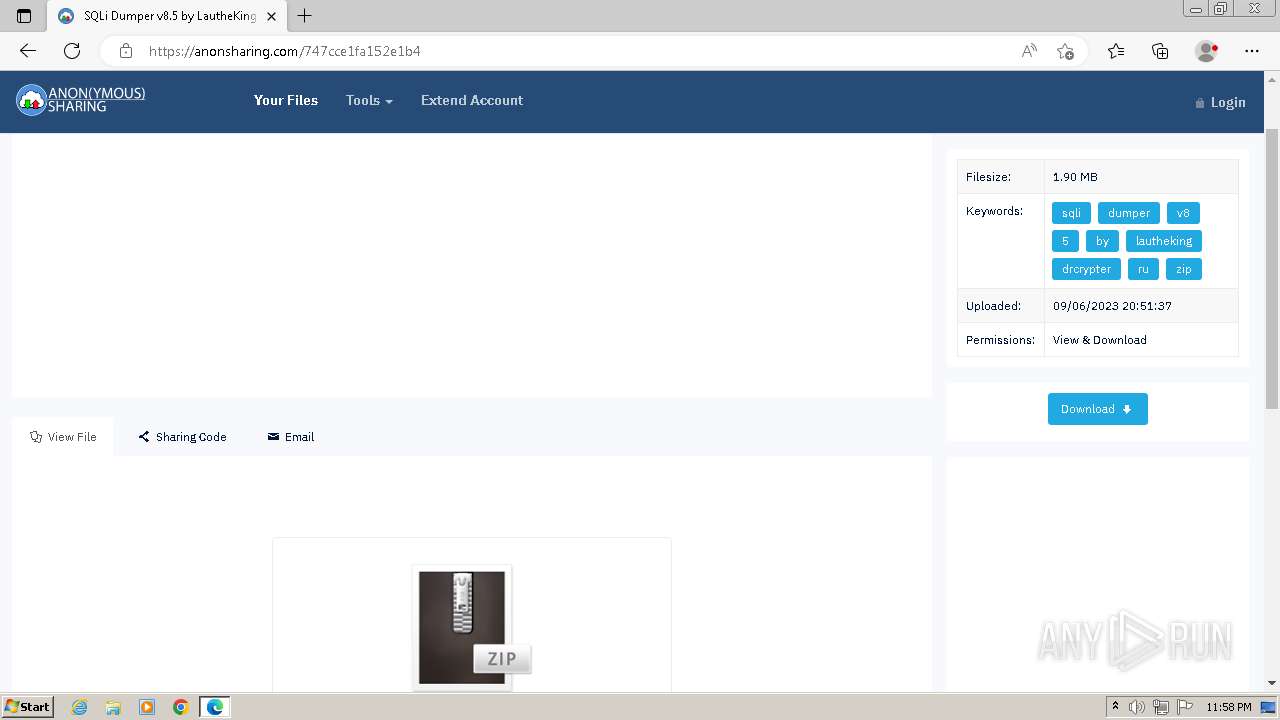The image size is (1280, 720).
Task: Click the 1.90 MB filesize value
Action: (1075, 177)
